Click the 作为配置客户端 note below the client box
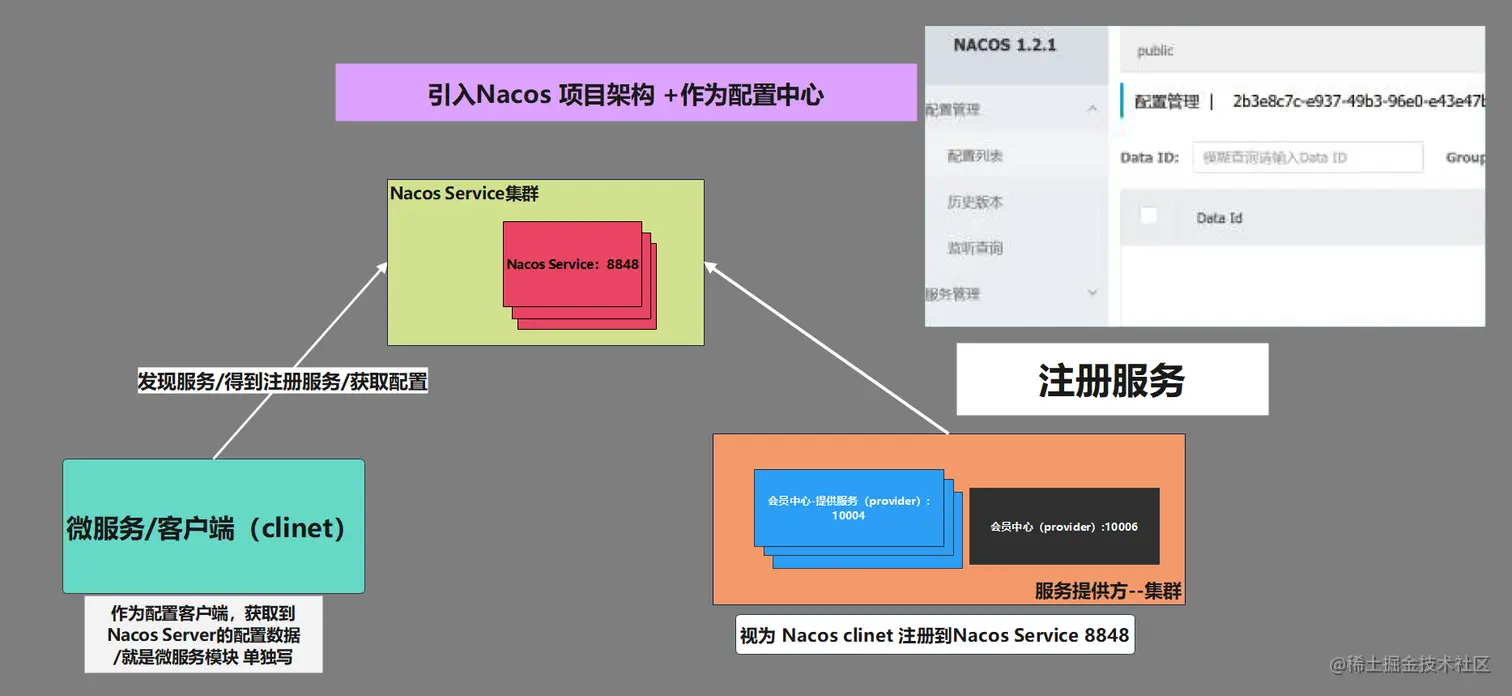1512x696 pixels. pos(204,634)
